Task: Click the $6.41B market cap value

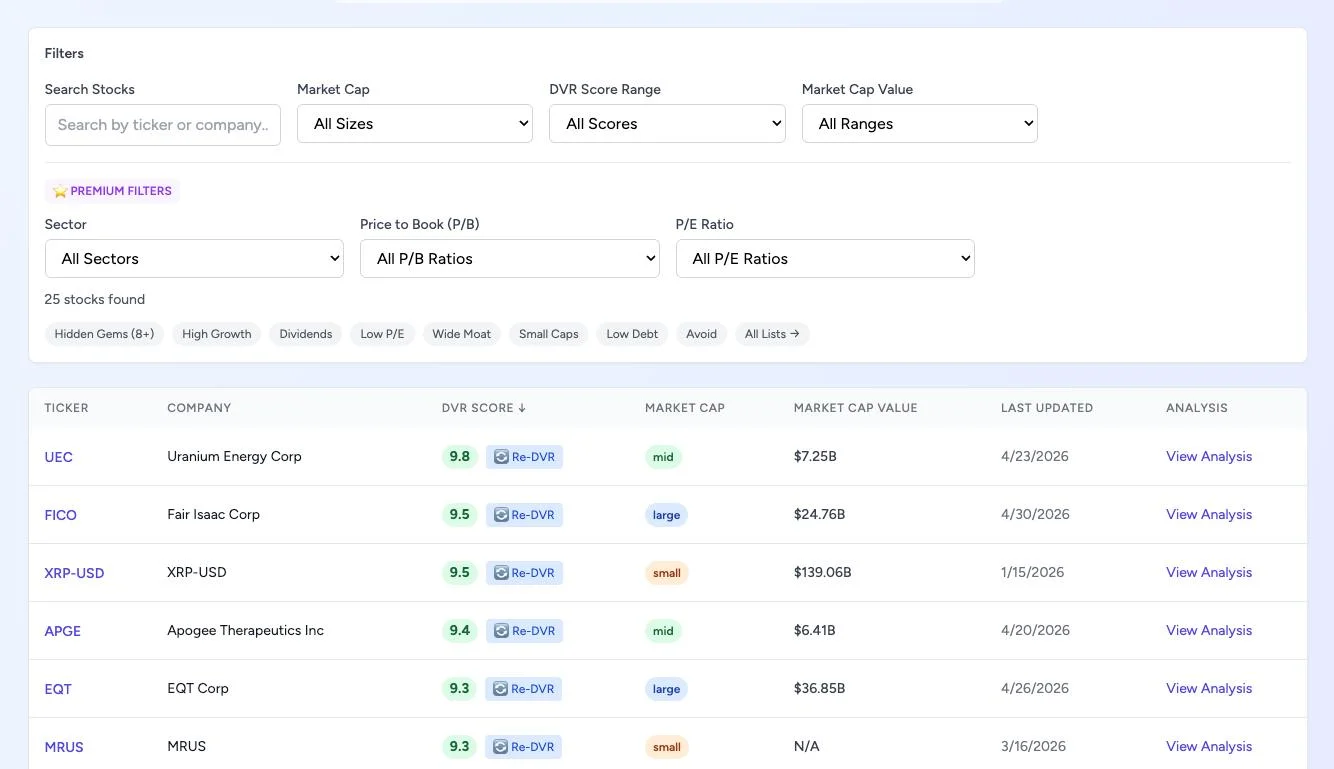Action: 815,630
